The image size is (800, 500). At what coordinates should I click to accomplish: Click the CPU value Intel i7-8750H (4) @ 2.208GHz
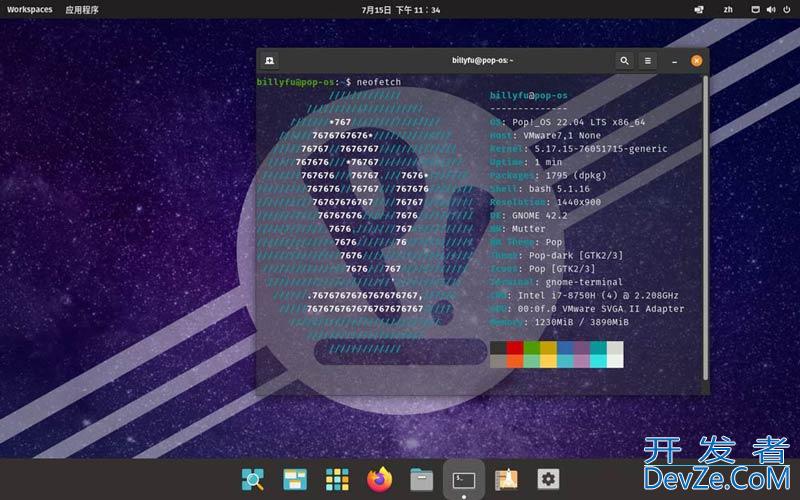click(598, 295)
